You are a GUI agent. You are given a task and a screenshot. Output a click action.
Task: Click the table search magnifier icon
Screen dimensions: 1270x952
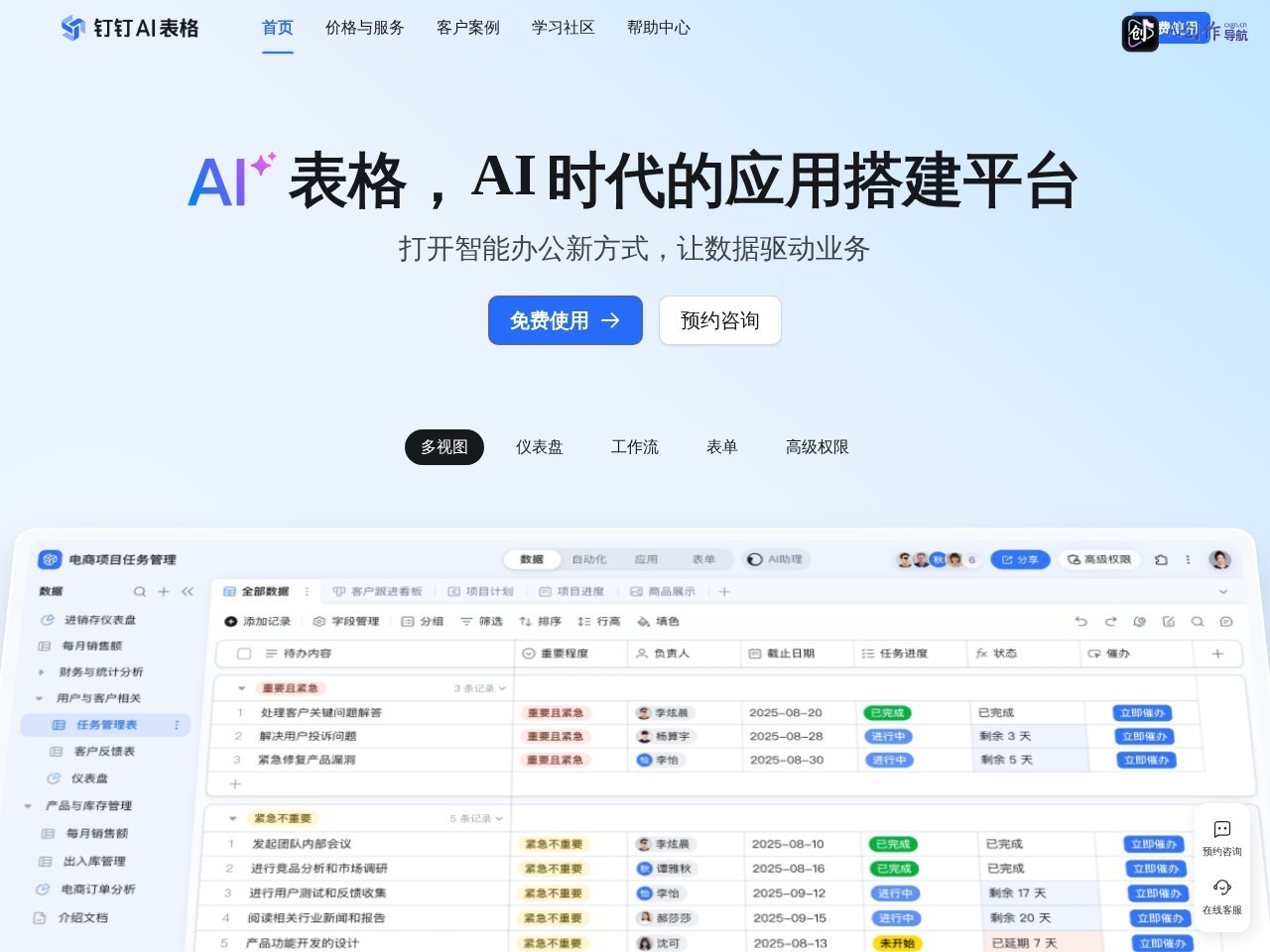(1198, 622)
